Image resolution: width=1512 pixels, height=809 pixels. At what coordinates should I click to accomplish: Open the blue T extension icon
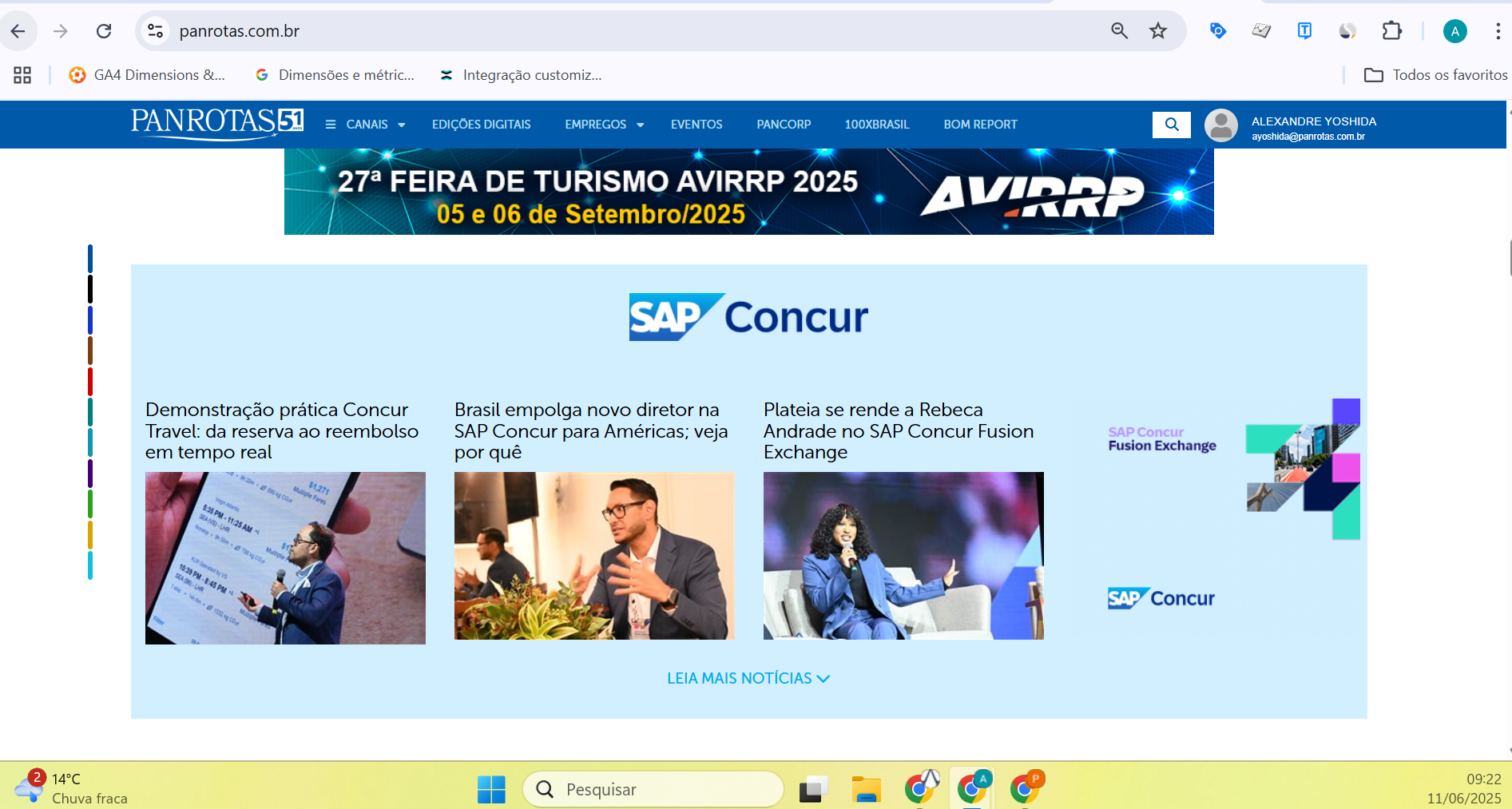coord(1304,31)
